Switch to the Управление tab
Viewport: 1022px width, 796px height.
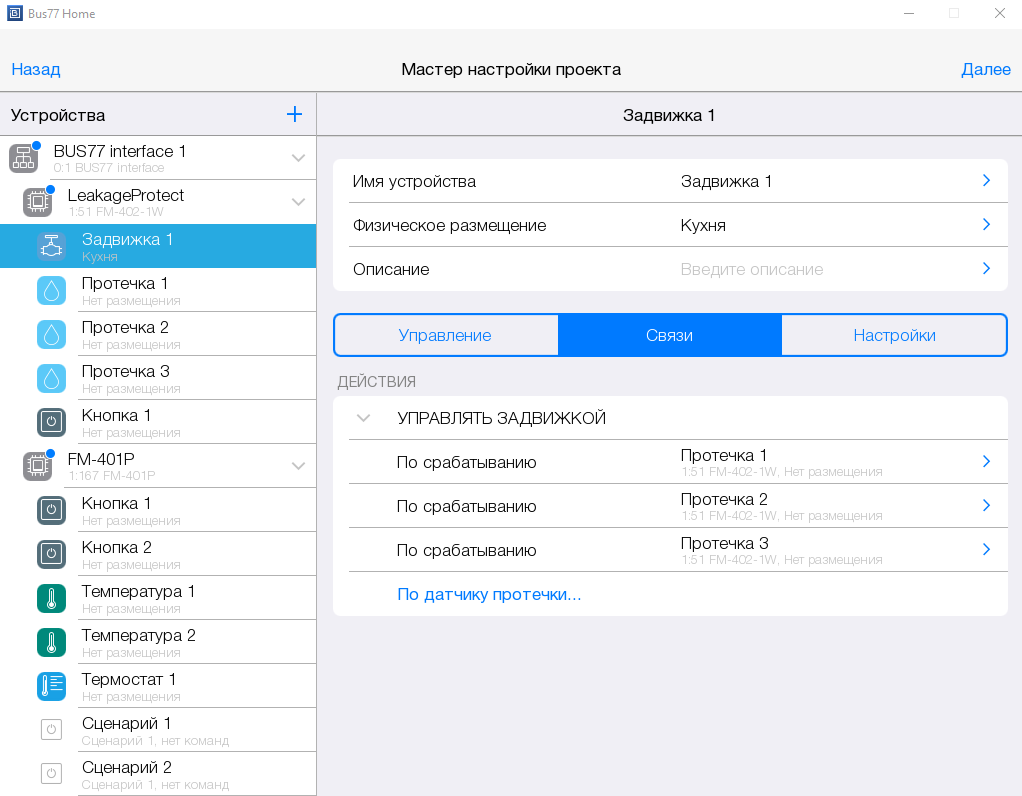click(x=445, y=335)
